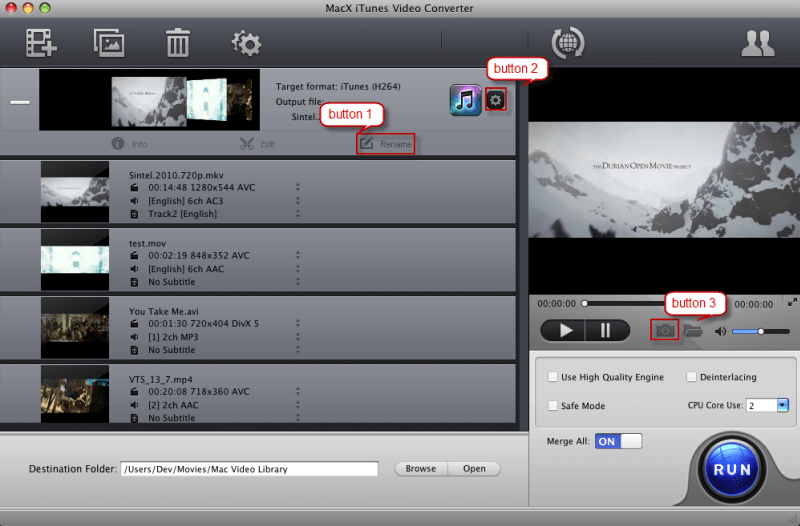The height and width of the screenshot is (526, 800).
Task: Click the file name Sintel.2010.720p.mkv
Action: pyautogui.click(x=176, y=175)
